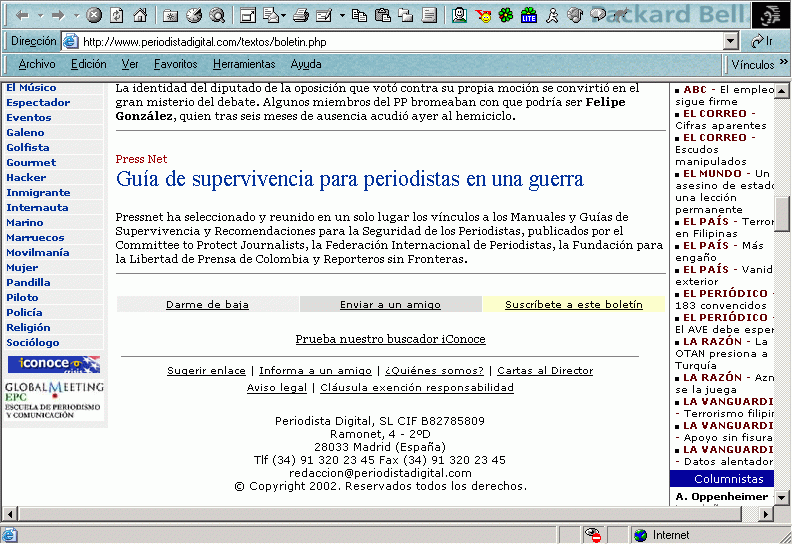Click the kangaroo toolbar icon
This screenshot has width=792, height=544.
pyautogui.click(x=620, y=16)
